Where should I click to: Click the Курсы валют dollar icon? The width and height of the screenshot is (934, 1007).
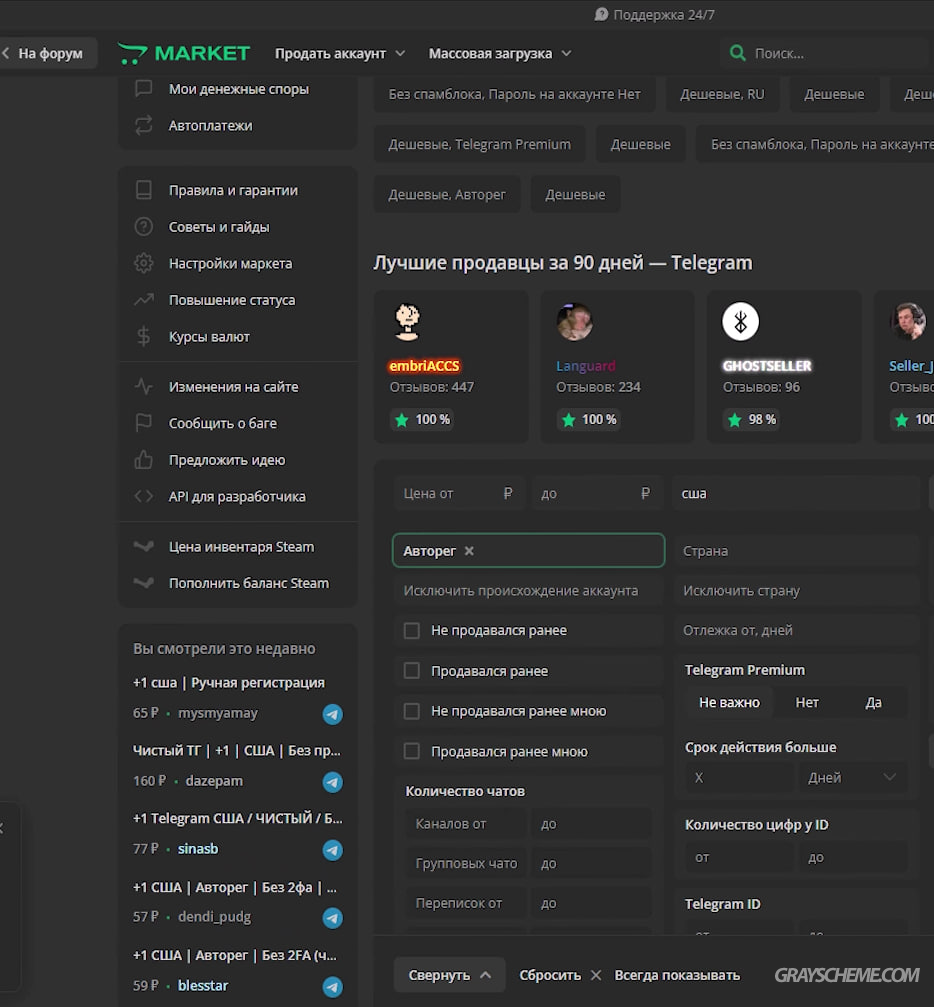143,337
